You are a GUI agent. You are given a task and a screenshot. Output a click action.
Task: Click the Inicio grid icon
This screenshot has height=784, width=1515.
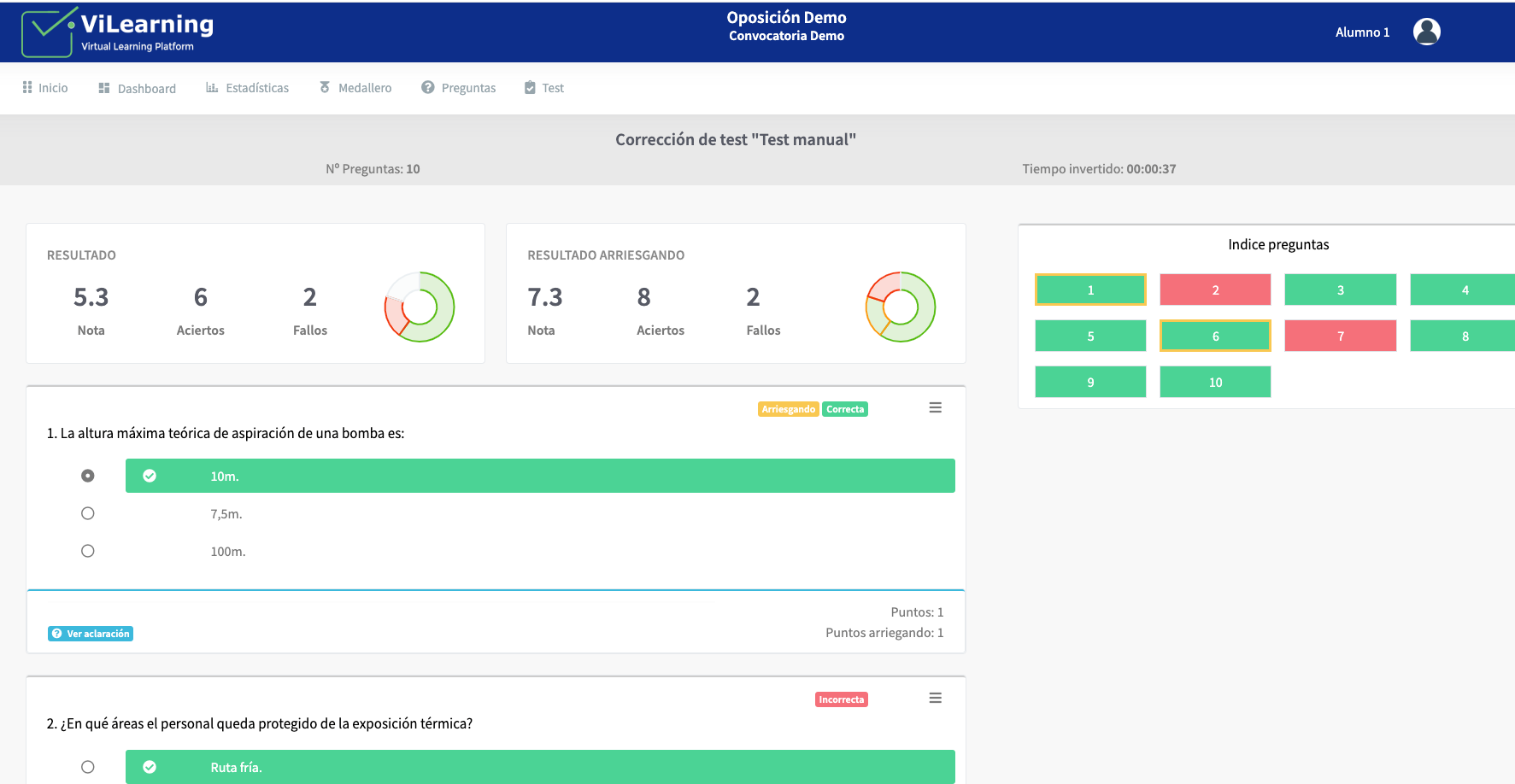coord(27,88)
